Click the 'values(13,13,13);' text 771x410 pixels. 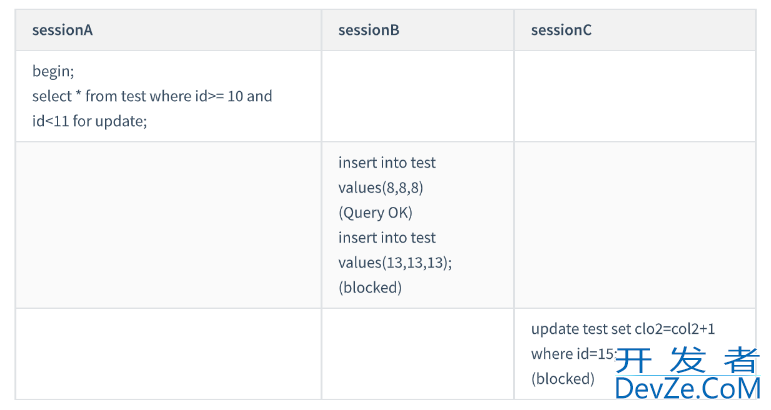coord(395,263)
